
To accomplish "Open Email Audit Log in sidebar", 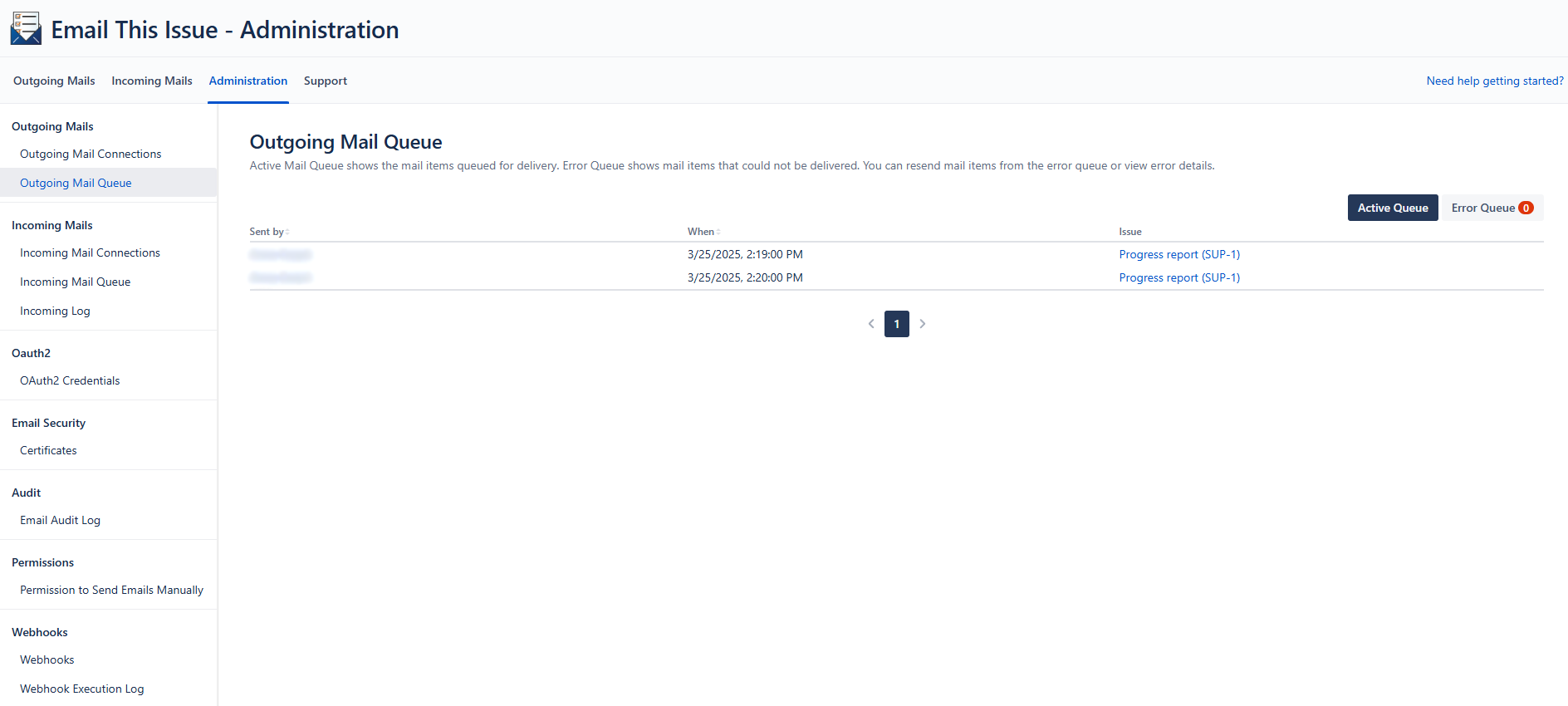I will click(60, 521).
